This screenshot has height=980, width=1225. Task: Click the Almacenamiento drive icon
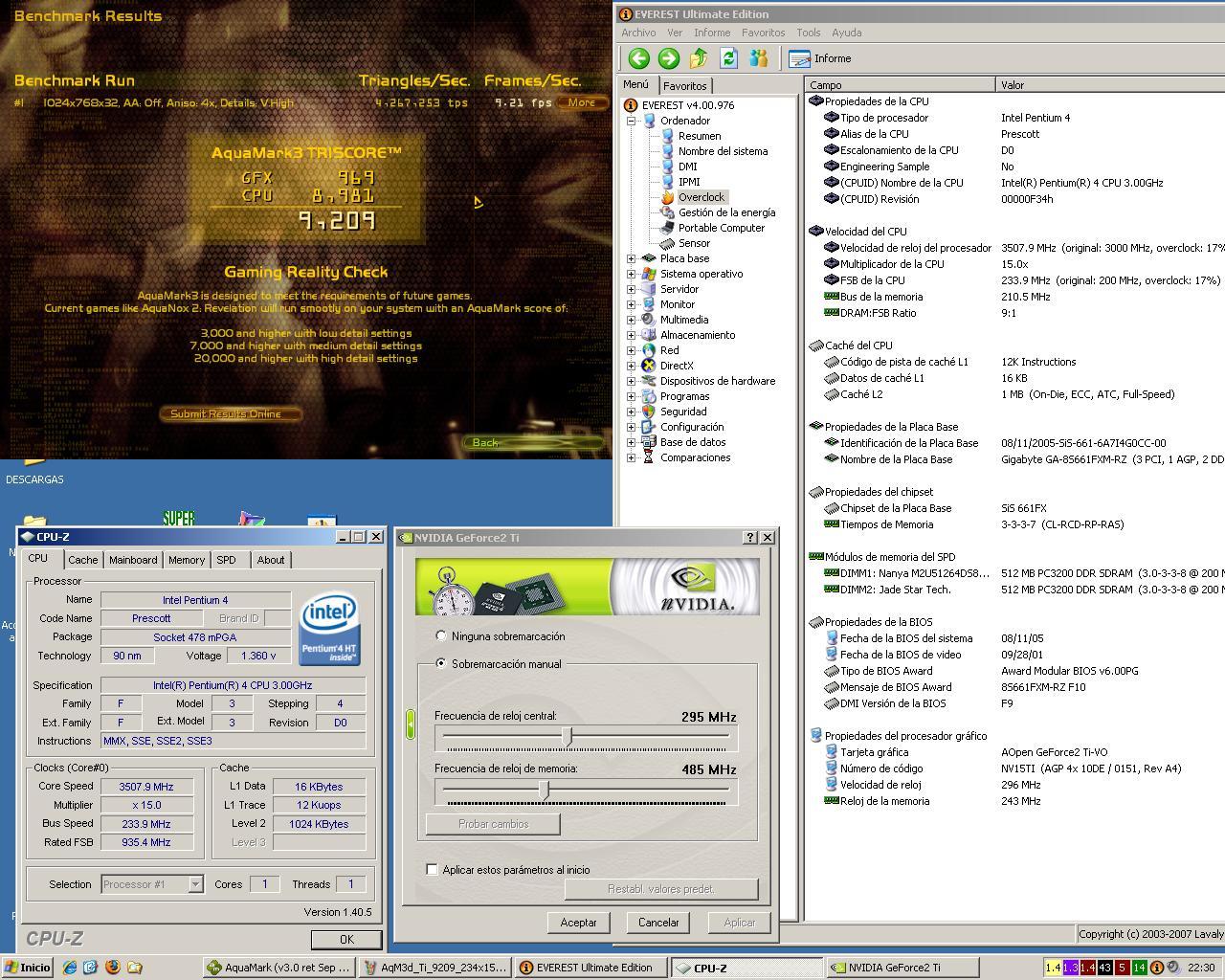pyautogui.click(x=649, y=335)
